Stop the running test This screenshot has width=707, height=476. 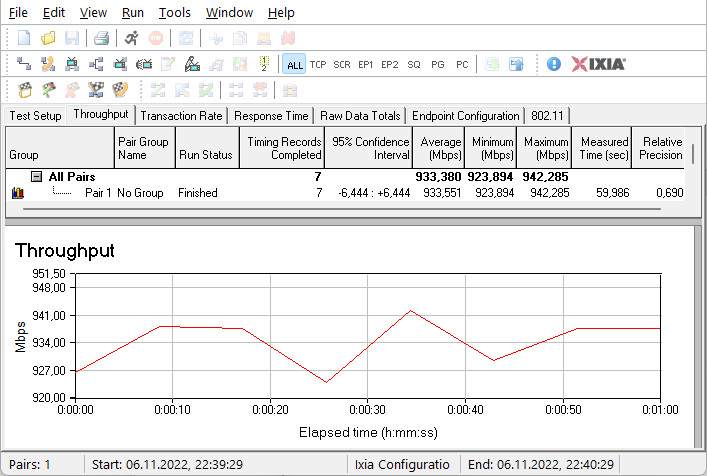pos(156,38)
